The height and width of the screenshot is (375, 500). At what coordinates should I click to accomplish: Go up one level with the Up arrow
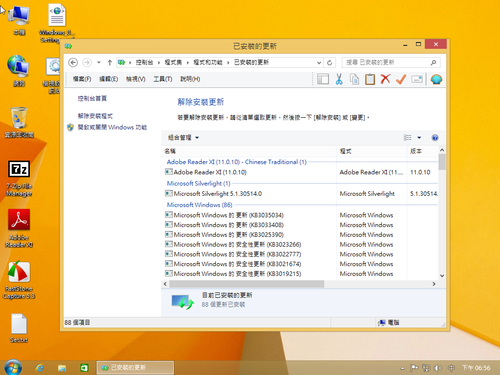click(110, 62)
